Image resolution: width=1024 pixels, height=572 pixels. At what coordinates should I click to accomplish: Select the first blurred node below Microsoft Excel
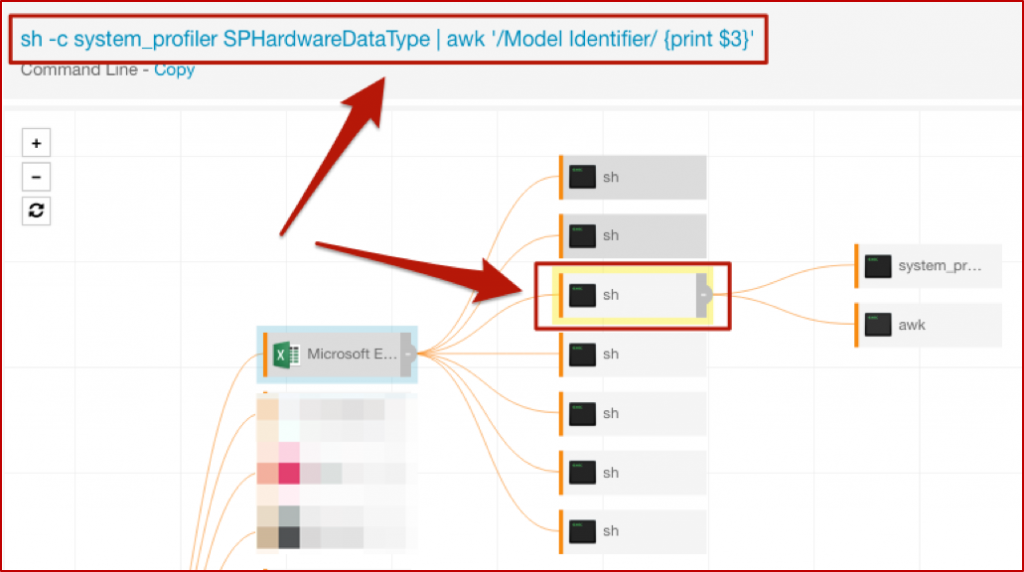[330, 410]
